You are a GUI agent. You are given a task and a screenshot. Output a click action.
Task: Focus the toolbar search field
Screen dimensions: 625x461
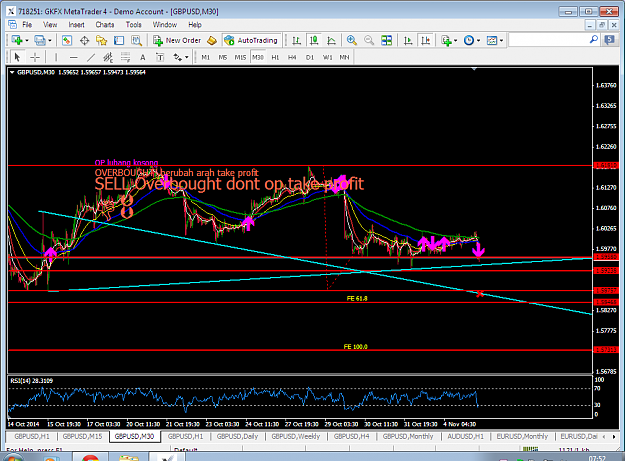[x=548, y=39]
